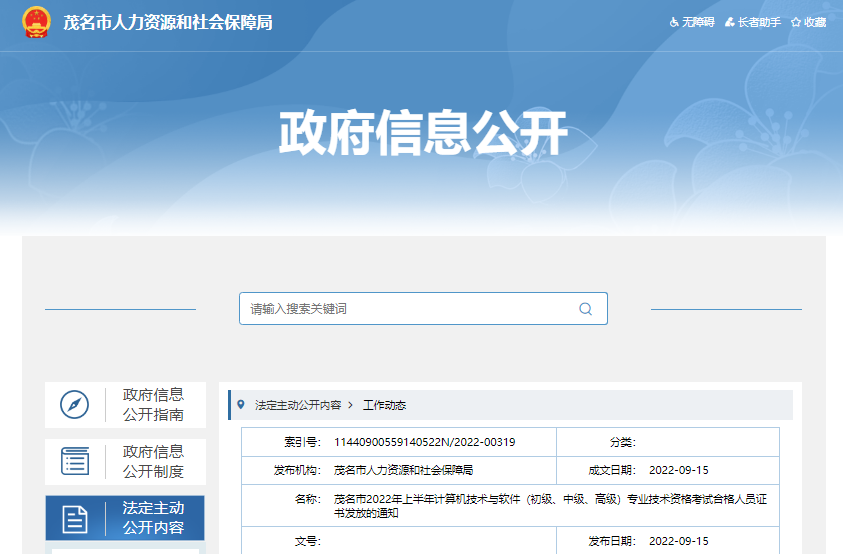Click the 无障碍 wheelchair accessibility icon
843x554 pixels.
click(x=674, y=22)
